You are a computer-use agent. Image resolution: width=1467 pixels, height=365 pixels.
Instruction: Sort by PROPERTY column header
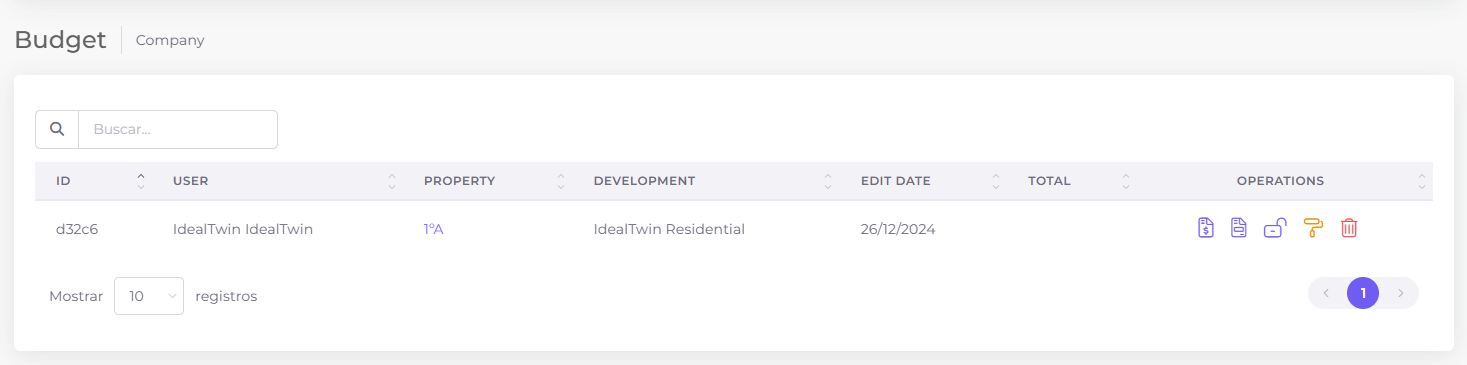click(x=495, y=181)
